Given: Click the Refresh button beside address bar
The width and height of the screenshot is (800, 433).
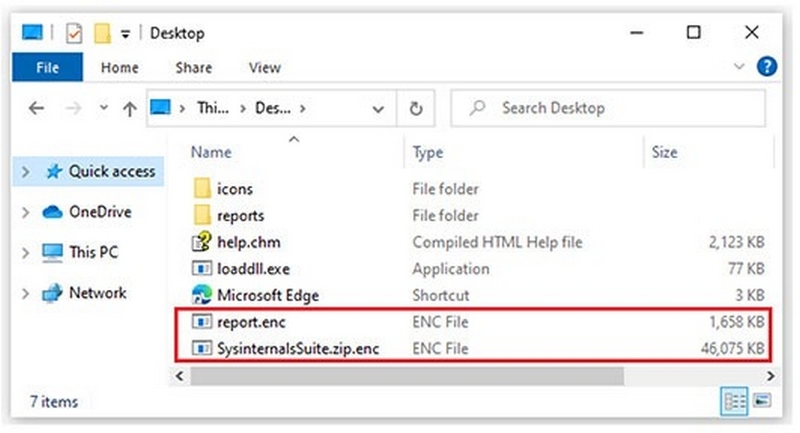Looking at the screenshot, I should [x=416, y=108].
